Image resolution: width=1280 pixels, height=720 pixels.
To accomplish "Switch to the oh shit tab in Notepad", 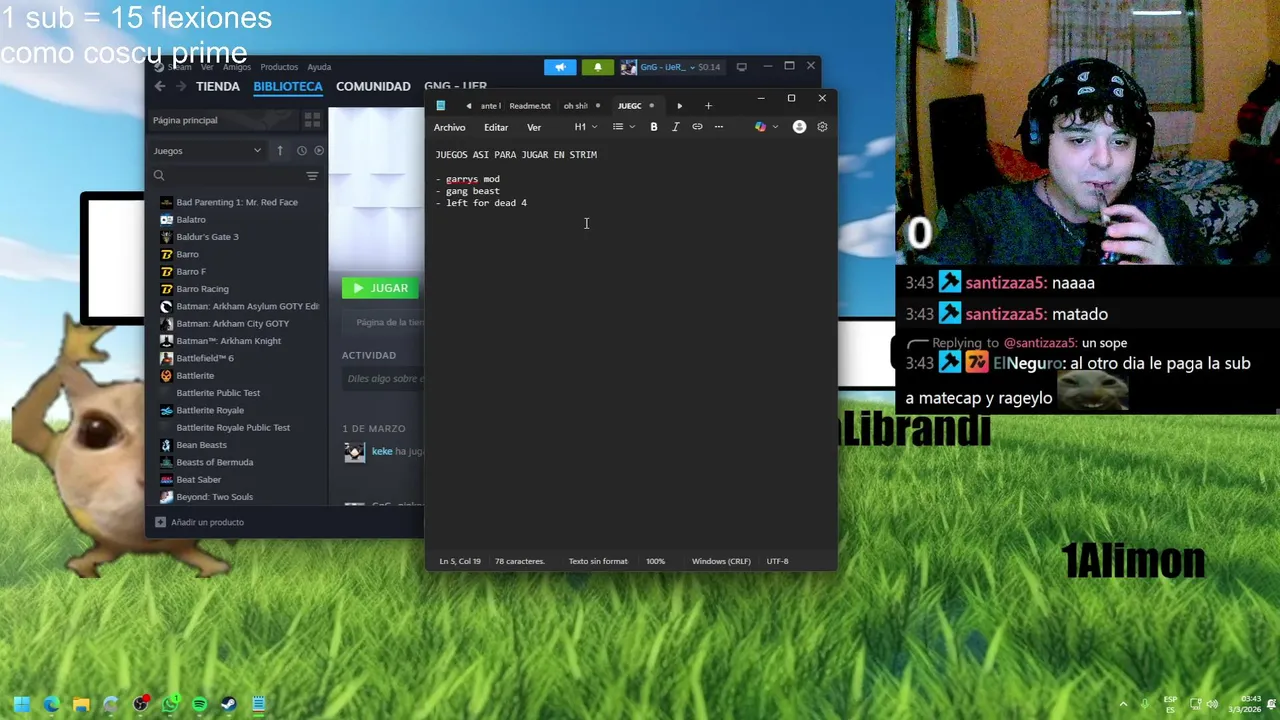I will point(576,106).
